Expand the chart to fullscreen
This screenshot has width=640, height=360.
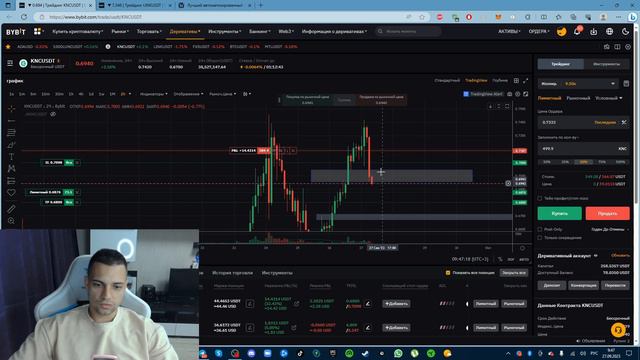click(x=526, y=94)
